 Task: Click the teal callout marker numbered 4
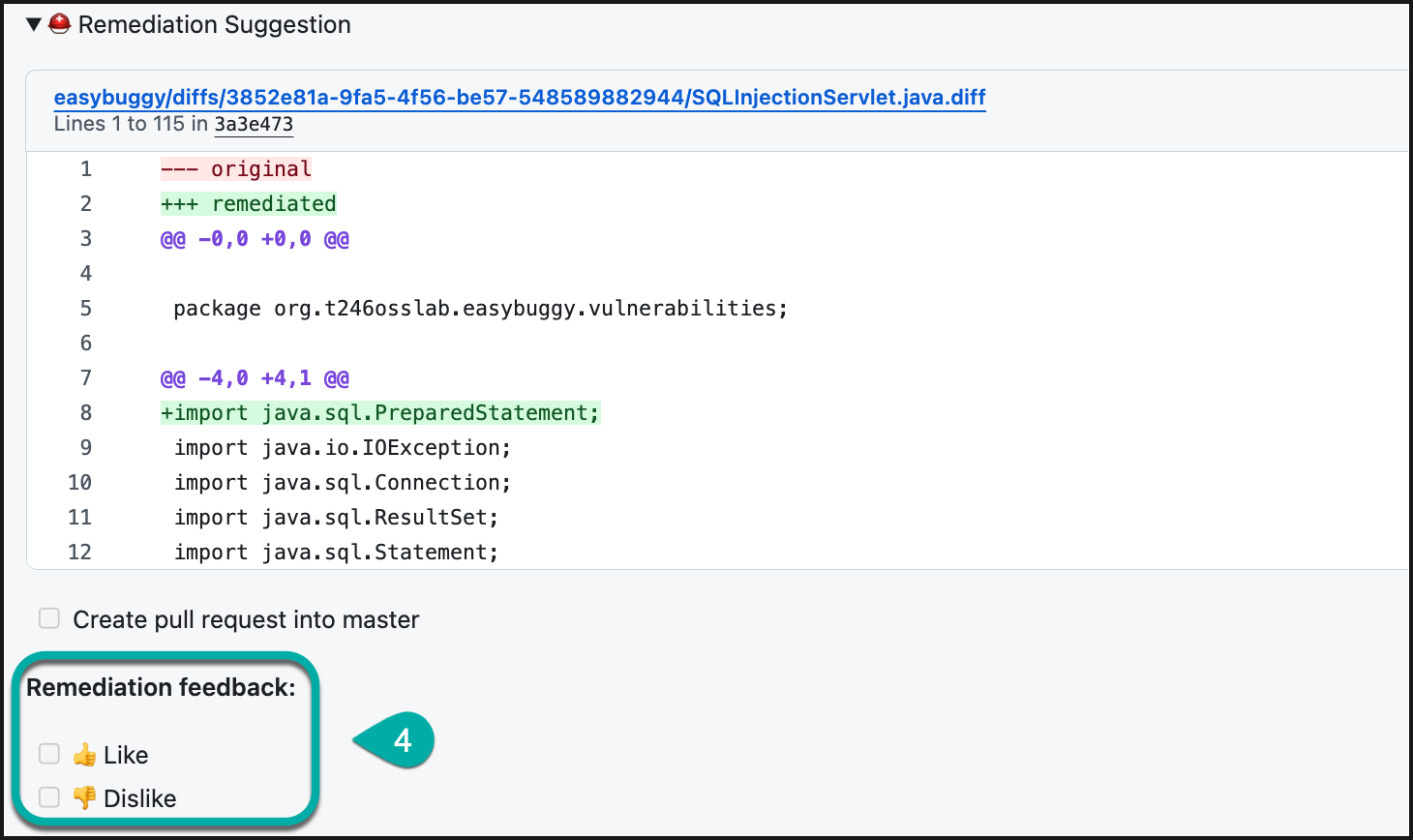tap(401, 741)
